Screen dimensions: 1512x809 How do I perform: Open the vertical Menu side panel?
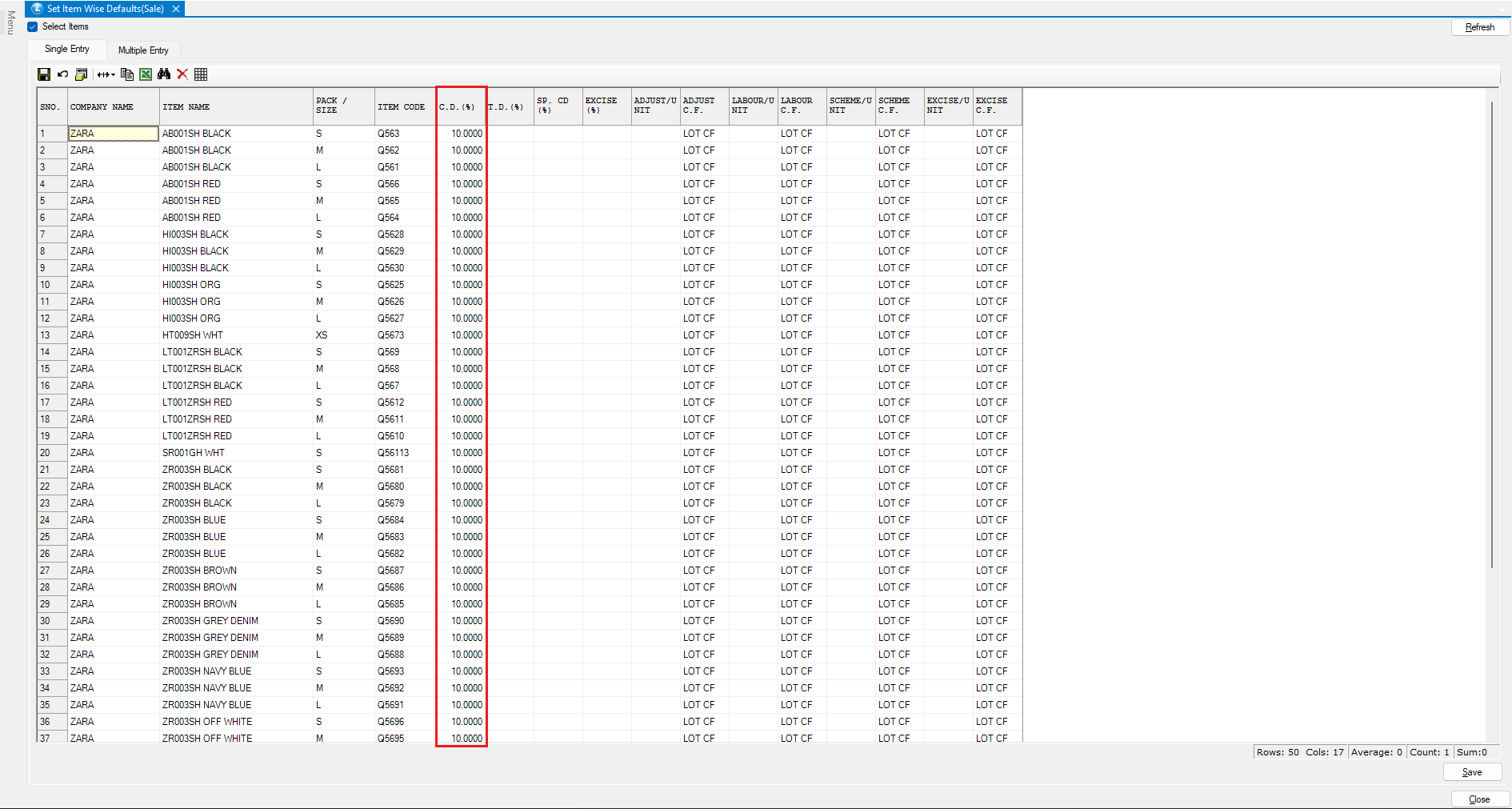pos(10,22)
